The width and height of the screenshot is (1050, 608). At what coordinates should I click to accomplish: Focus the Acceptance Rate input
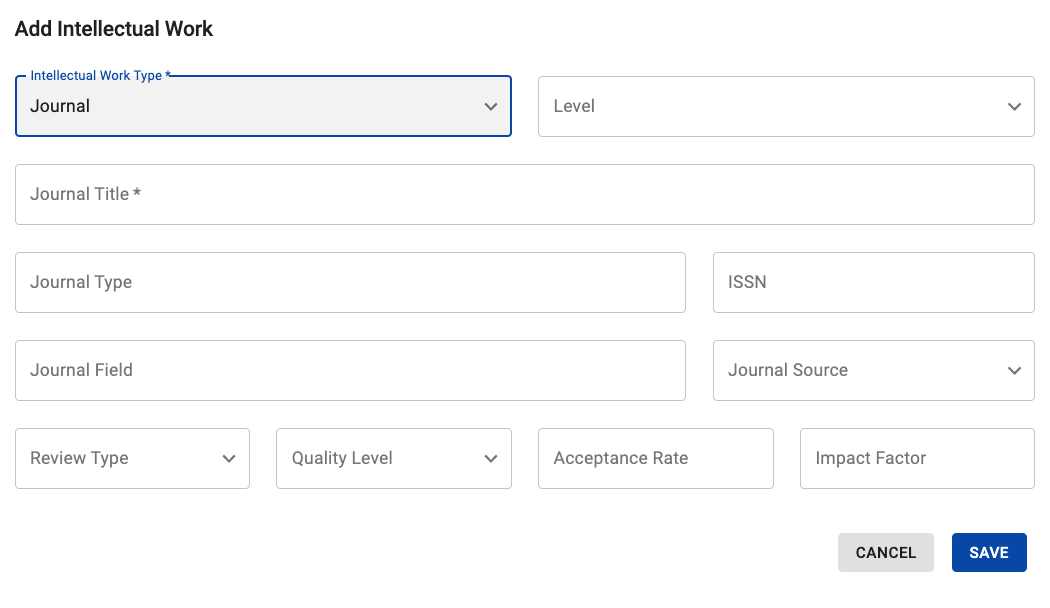click(x=655, y=459)
